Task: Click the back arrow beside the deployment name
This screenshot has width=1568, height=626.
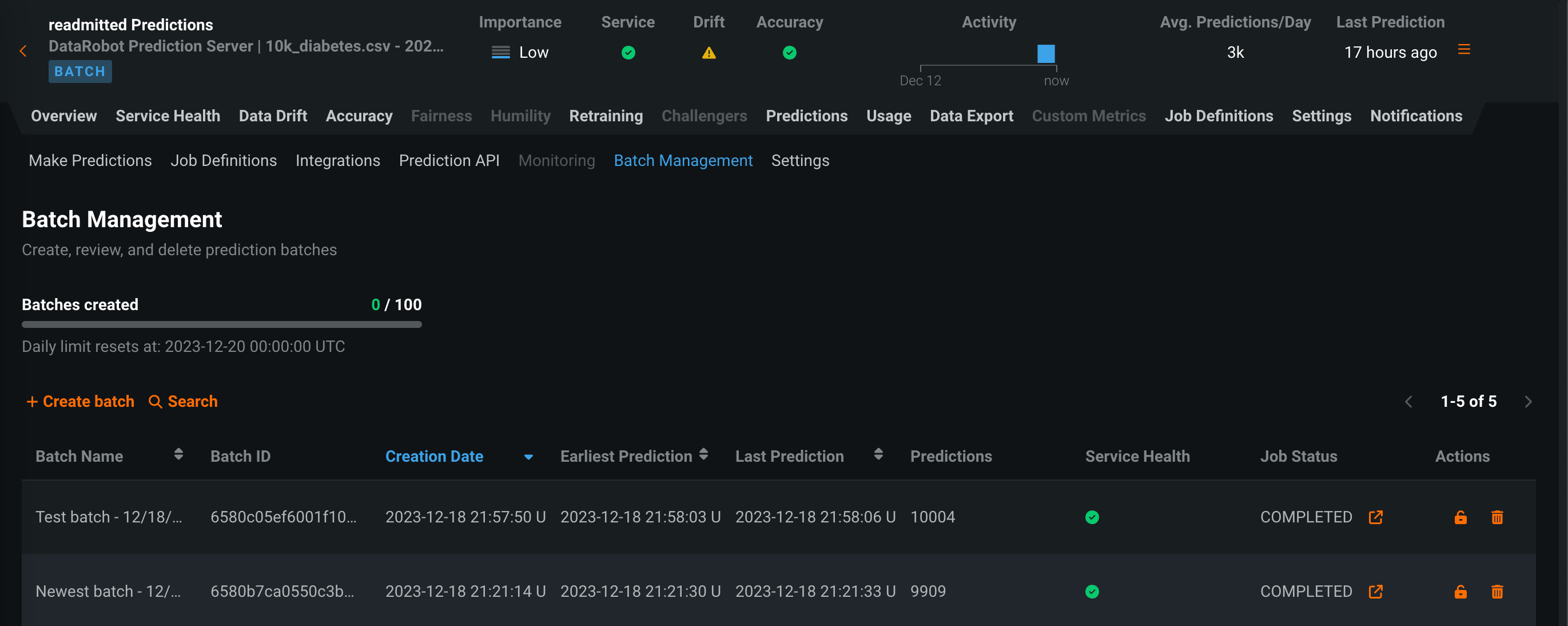Action: 23,51
